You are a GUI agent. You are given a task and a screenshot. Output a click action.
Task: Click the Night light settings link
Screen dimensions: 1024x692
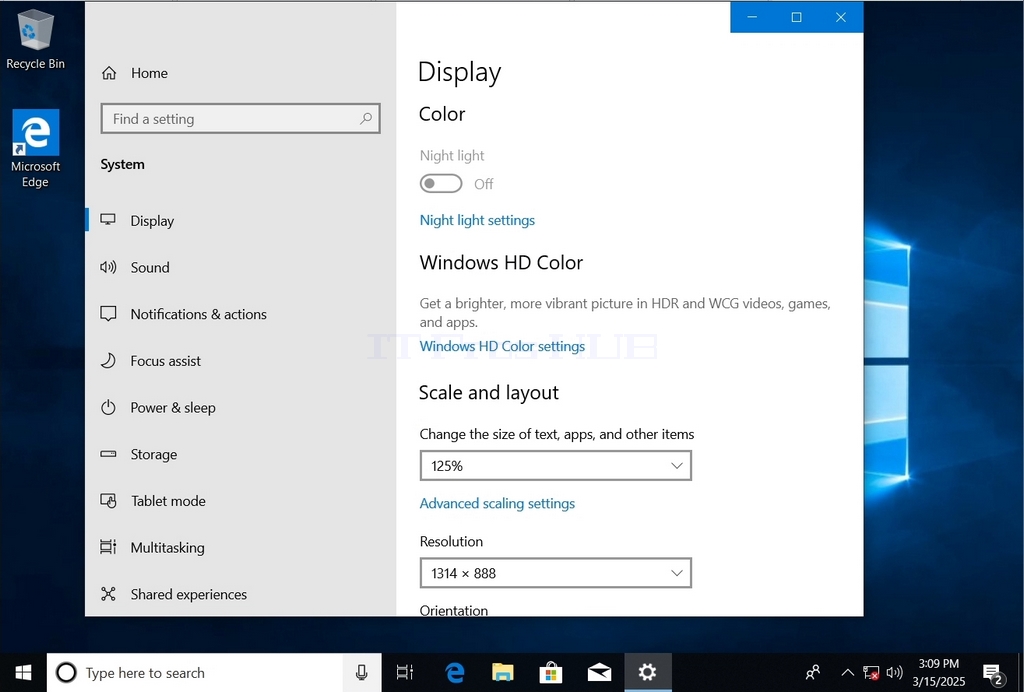pos(477,220)
